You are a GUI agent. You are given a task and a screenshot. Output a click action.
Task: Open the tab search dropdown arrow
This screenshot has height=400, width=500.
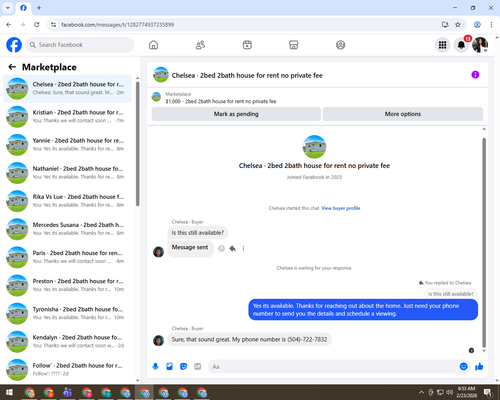pos(8,8)
